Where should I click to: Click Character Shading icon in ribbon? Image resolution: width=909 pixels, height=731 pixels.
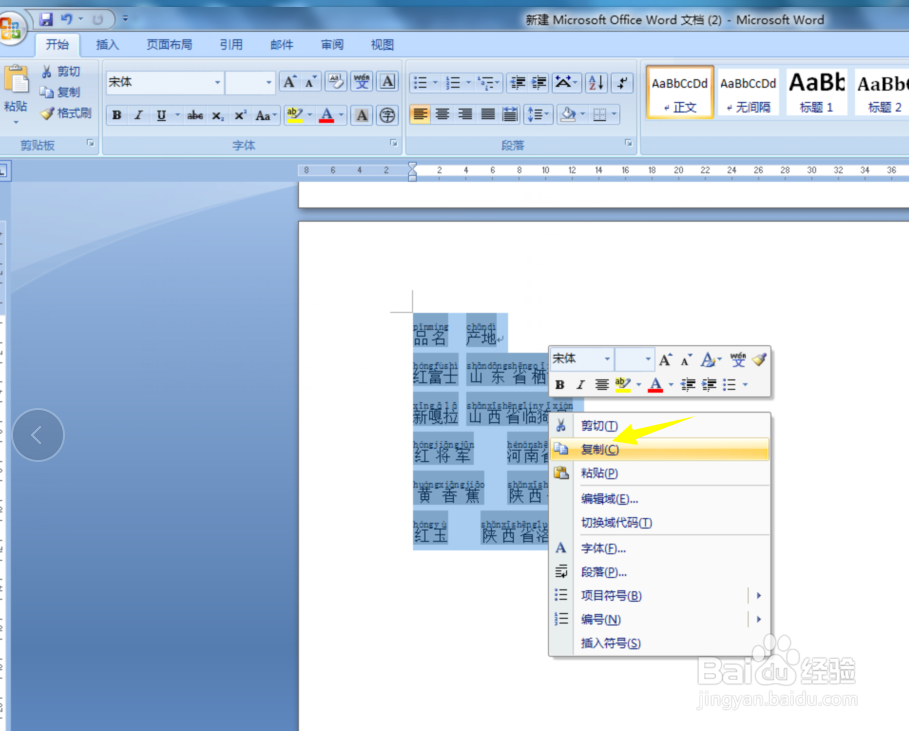(362, 115)
